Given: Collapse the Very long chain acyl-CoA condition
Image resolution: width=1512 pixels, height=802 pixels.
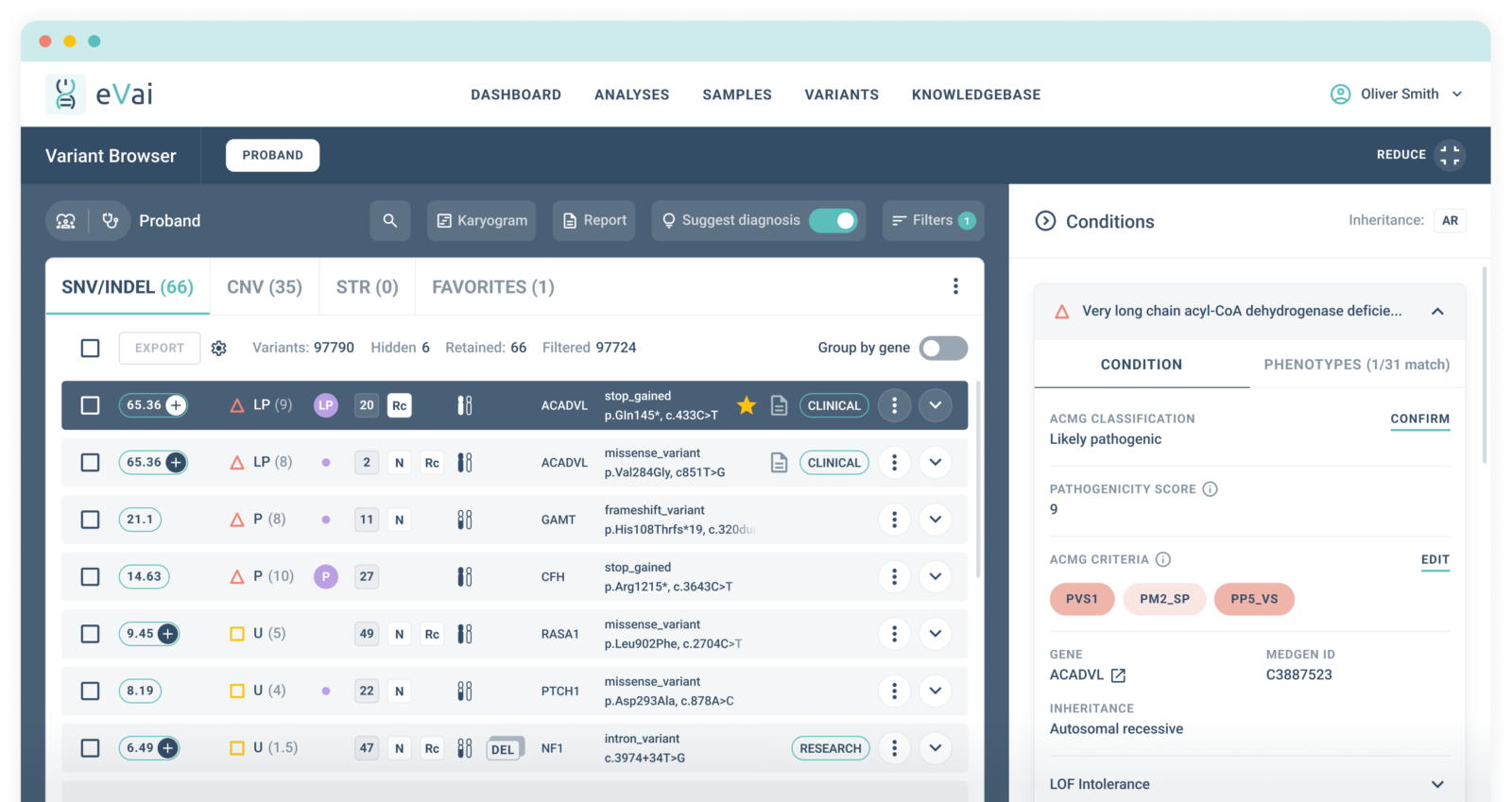Looking at the screenshot, I should pos(1437,311).
